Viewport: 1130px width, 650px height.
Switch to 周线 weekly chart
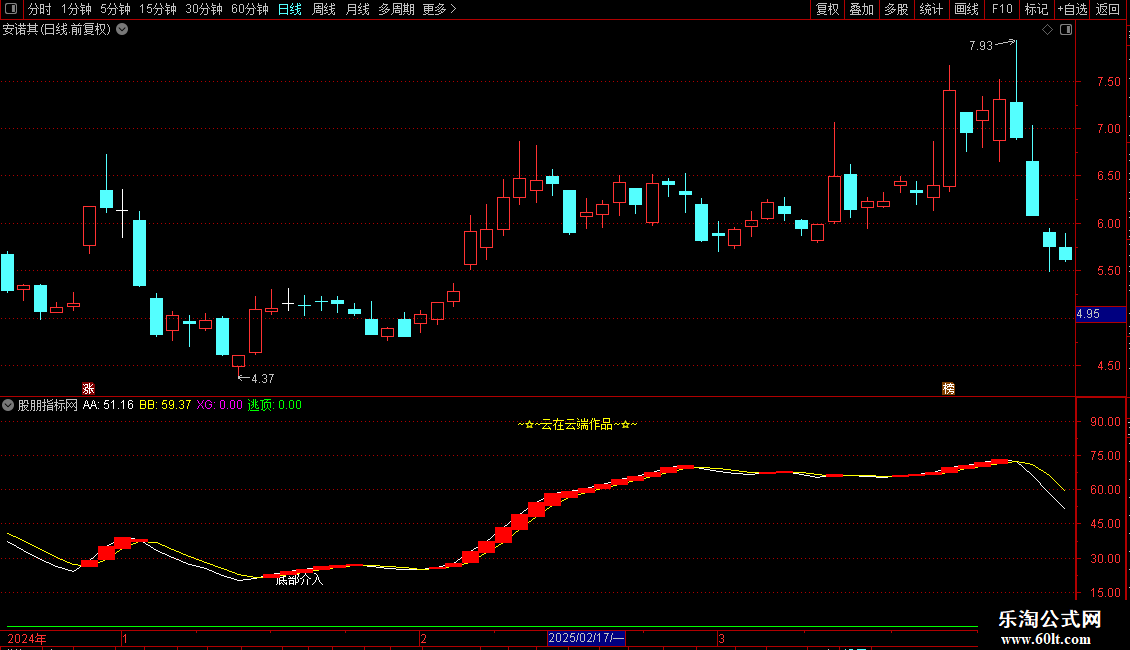324,9
